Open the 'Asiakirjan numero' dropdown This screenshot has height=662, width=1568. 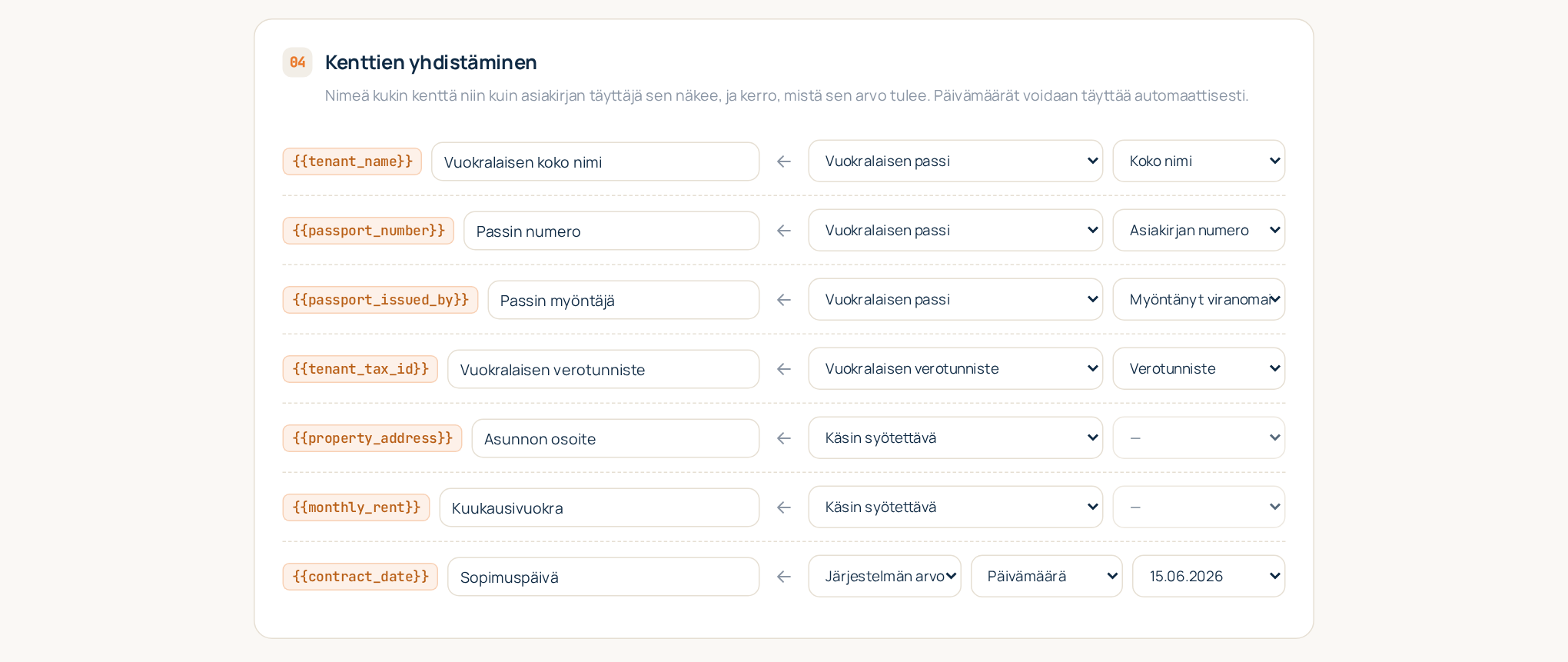1199,230
